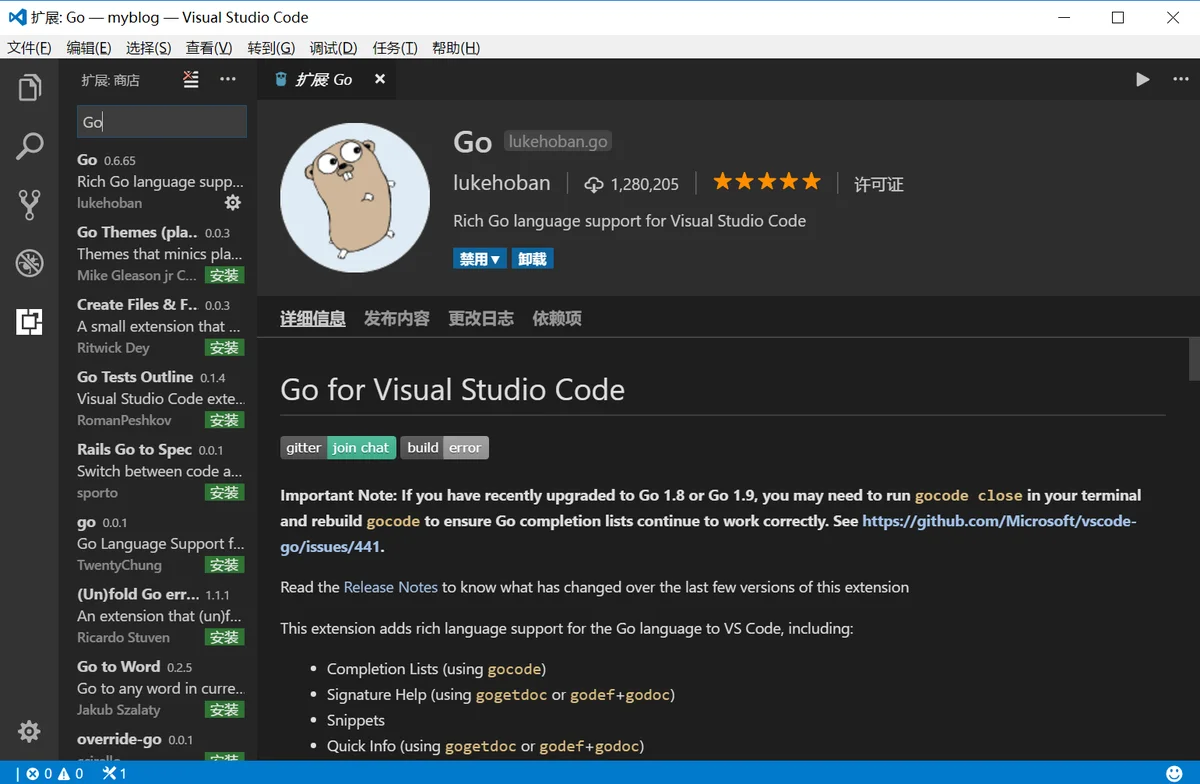The image size is (1200, 784).
Task: Click the run triangle in editor title bar
Action: tap(1142, 79)
